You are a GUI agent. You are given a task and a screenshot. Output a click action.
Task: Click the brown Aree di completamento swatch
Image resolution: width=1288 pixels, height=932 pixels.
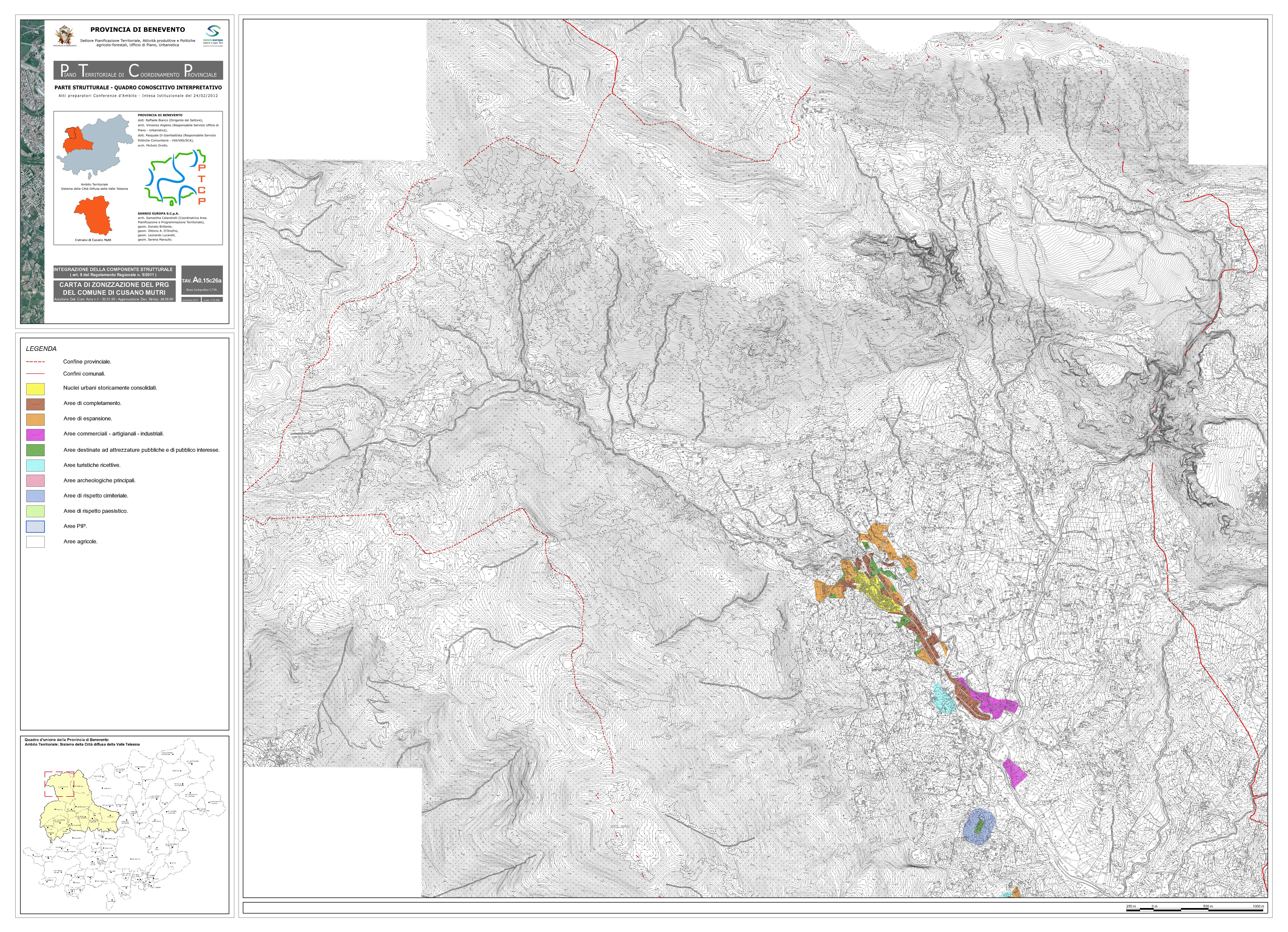tap(35, 404)
